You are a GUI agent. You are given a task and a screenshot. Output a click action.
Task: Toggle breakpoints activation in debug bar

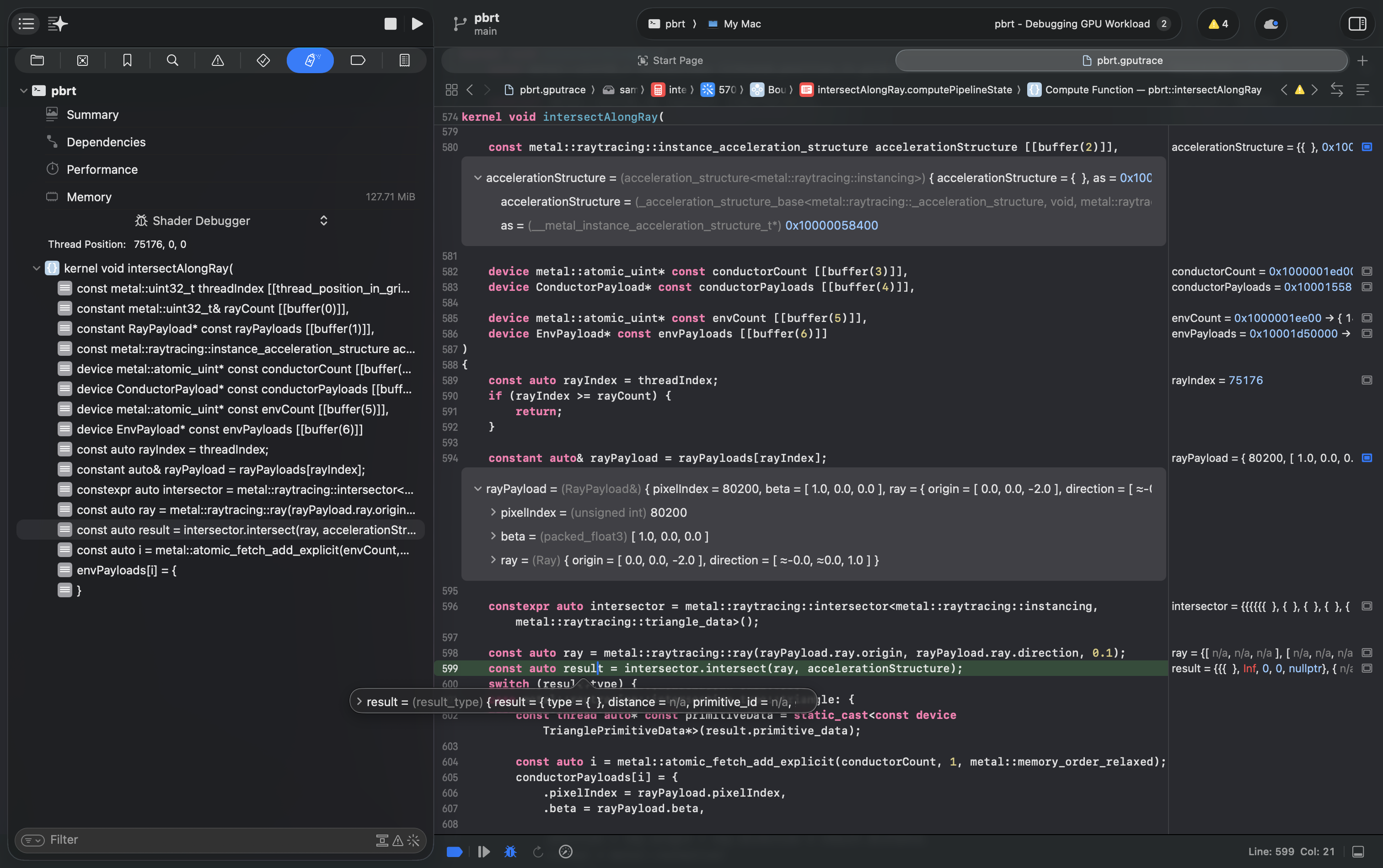tap(454, 852)
